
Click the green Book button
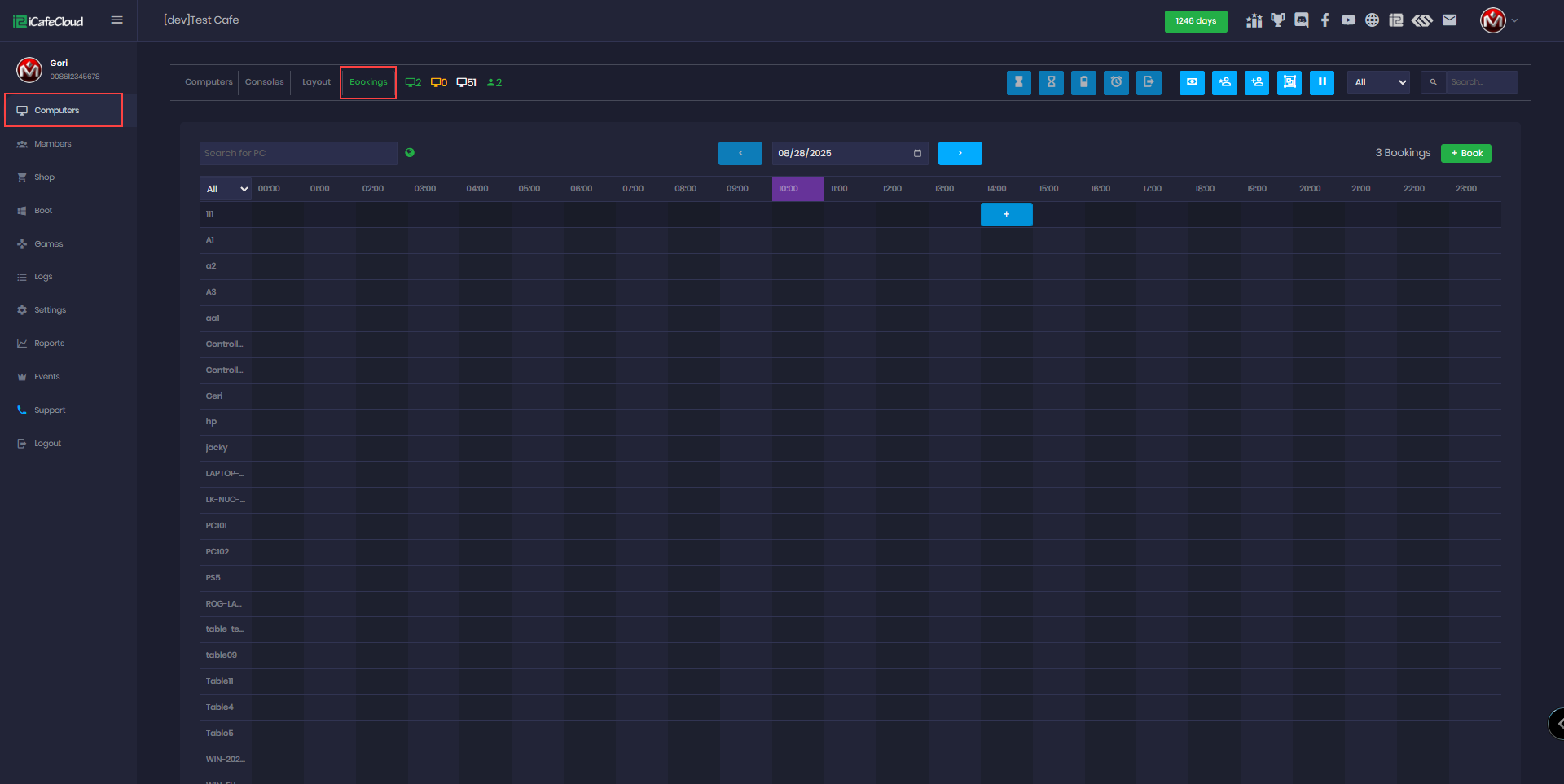click(x=1465, y=153)
